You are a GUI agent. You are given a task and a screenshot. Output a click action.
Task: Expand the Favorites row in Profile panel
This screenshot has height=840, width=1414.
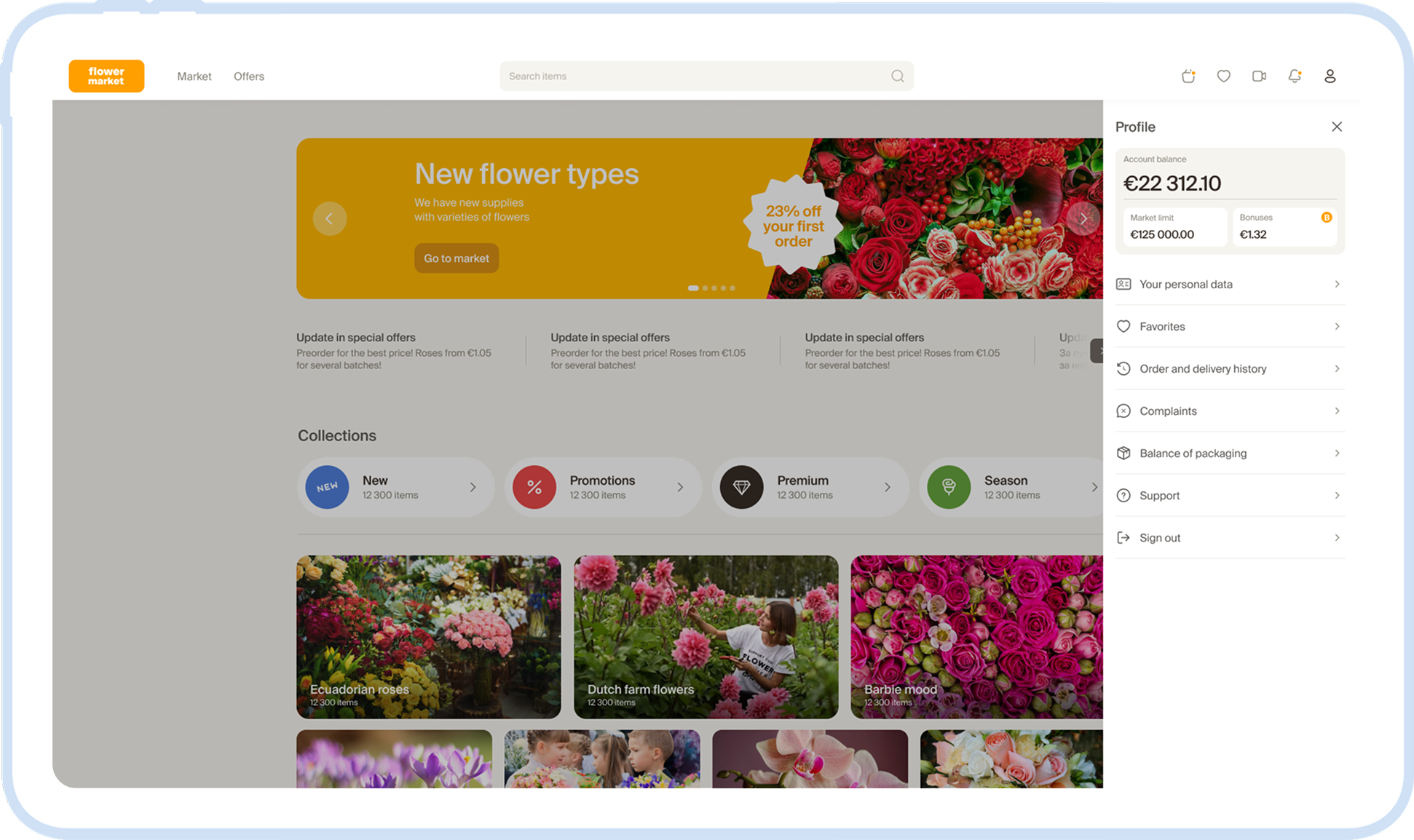pos(1230,326)
